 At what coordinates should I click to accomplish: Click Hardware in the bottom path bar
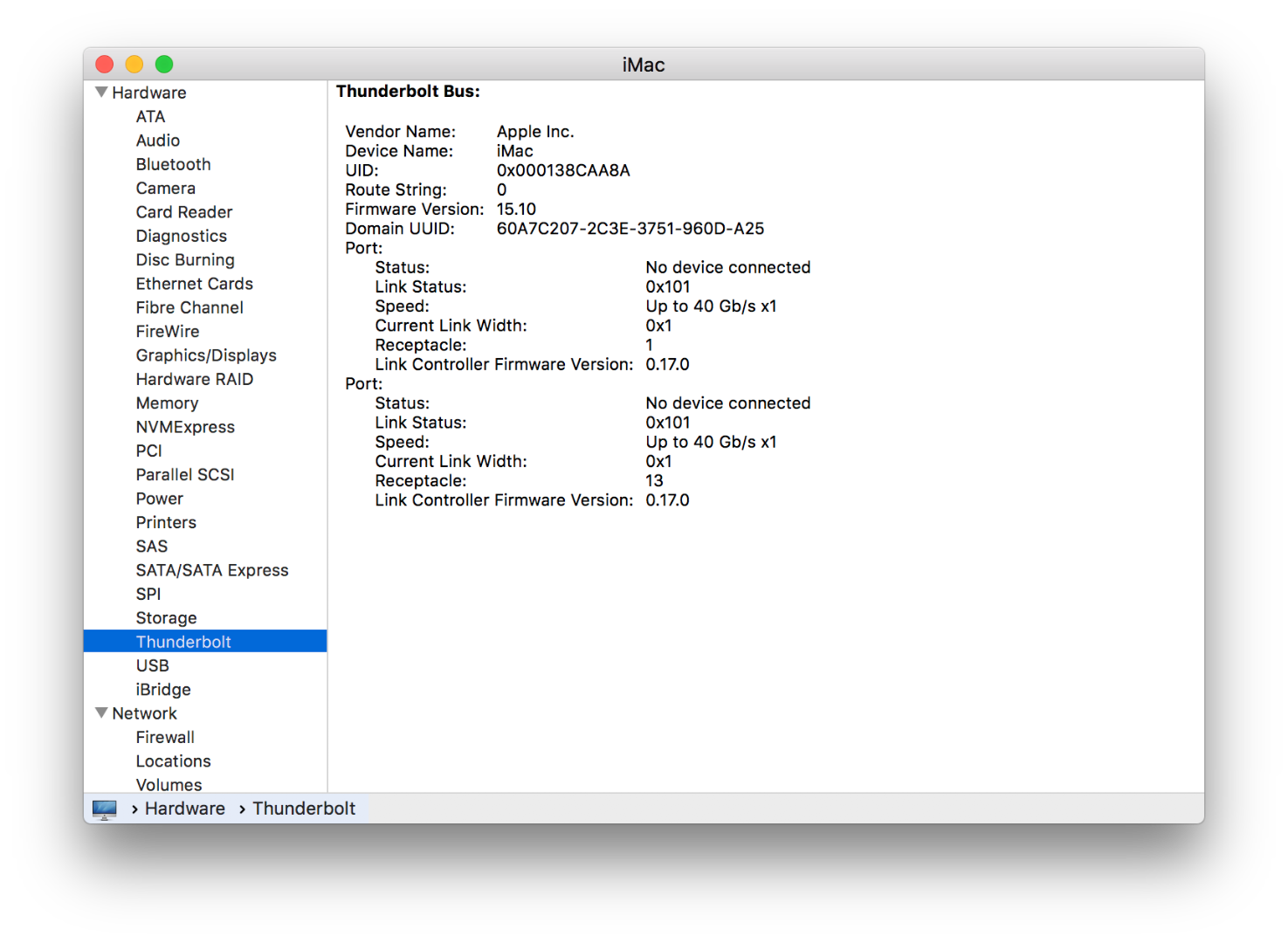(185, 809)
